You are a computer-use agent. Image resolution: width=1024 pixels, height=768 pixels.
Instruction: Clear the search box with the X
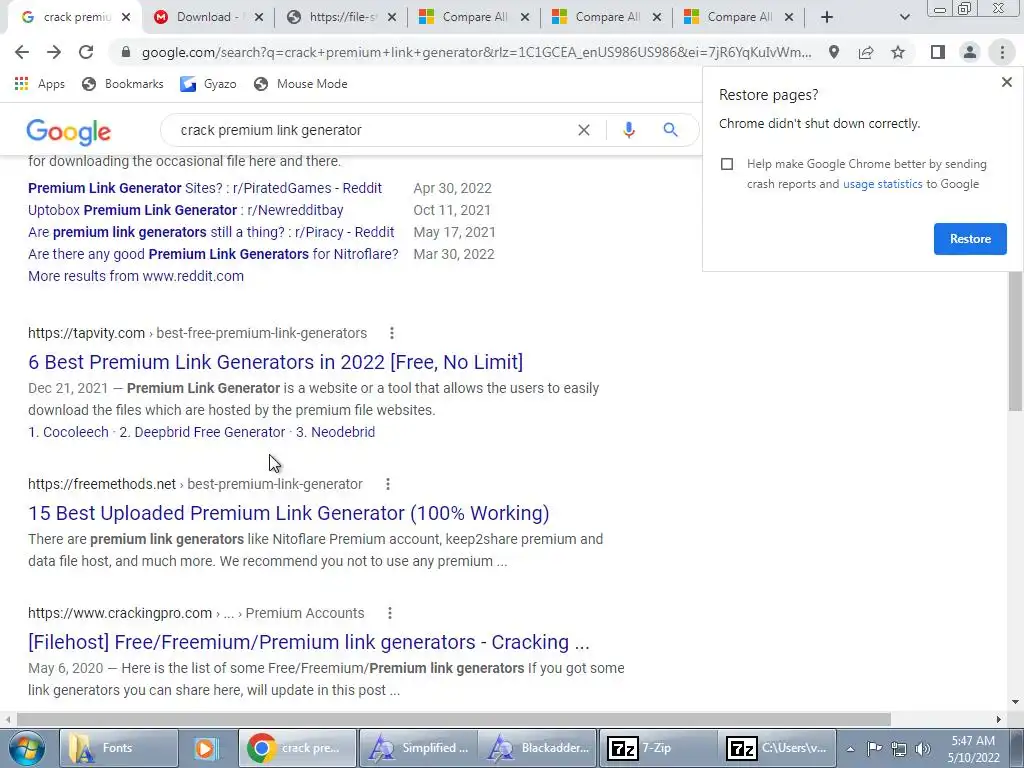(x=584, y=130)
